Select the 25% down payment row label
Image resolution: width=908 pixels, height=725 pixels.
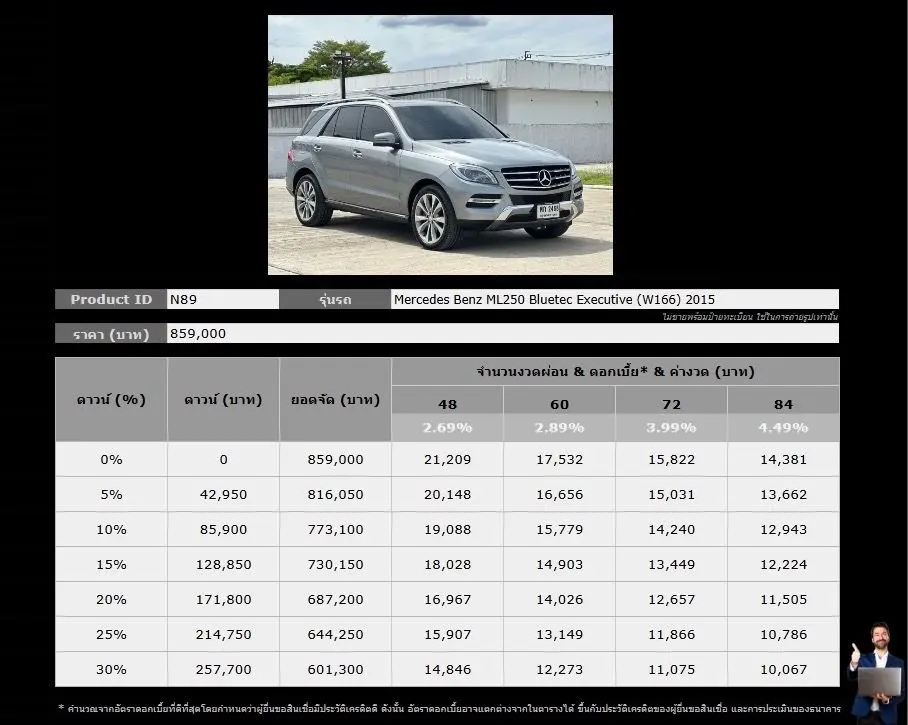pos(111,635)
